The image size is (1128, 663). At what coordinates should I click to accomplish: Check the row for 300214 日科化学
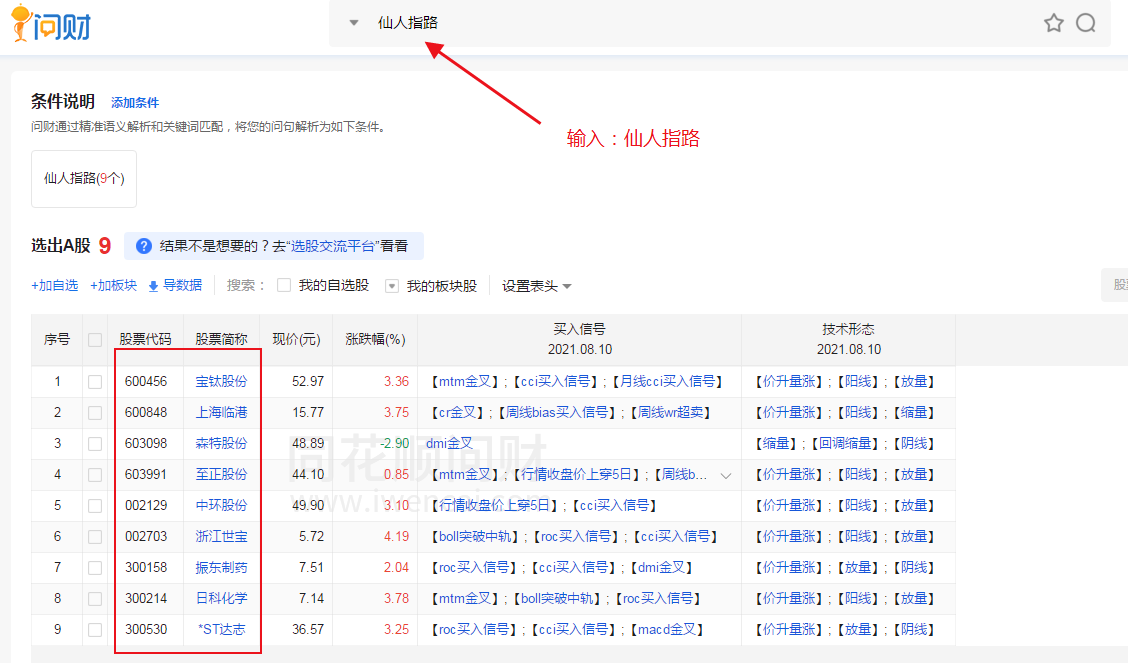point(94,598)
